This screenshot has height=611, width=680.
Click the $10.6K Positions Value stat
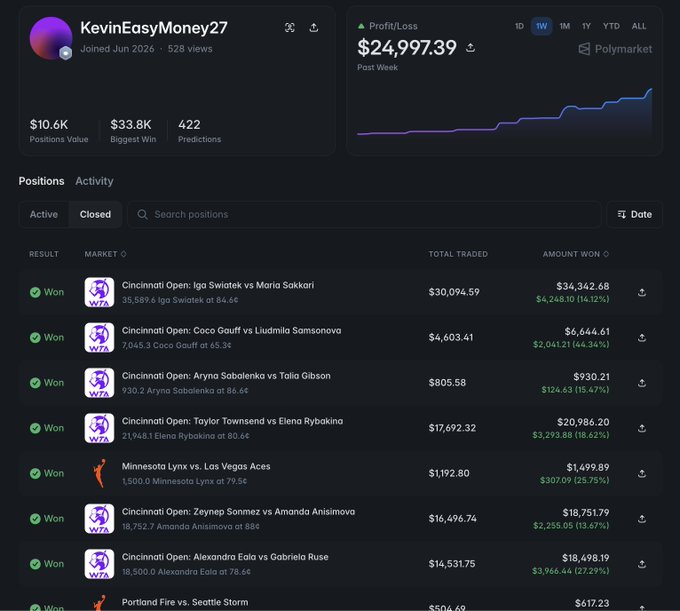tap(59, 131)
